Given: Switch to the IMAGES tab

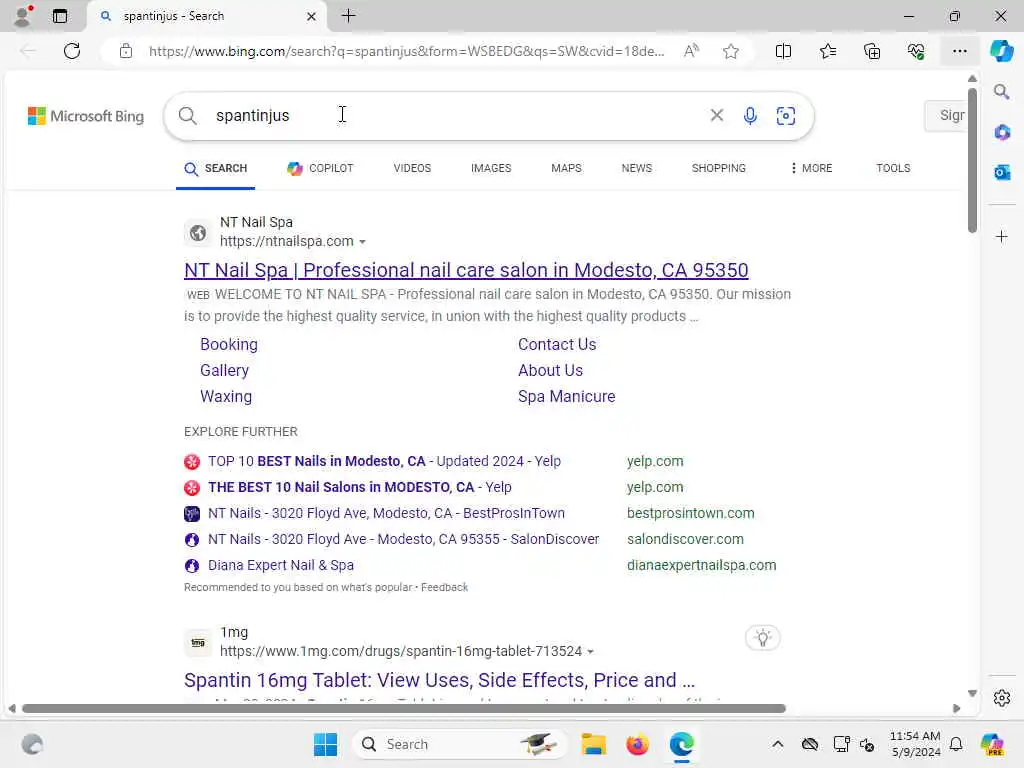Looking at the screenshot, I should [x=491, y=168].
